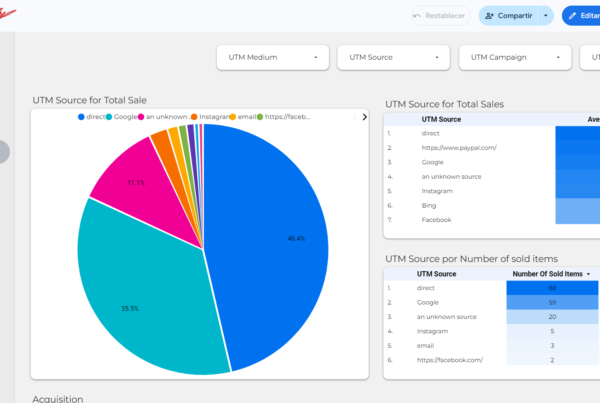Click the sort arrow next to Number Of Sold Items
This screenshot has width=600, height=403.
[x=588, y=274]
